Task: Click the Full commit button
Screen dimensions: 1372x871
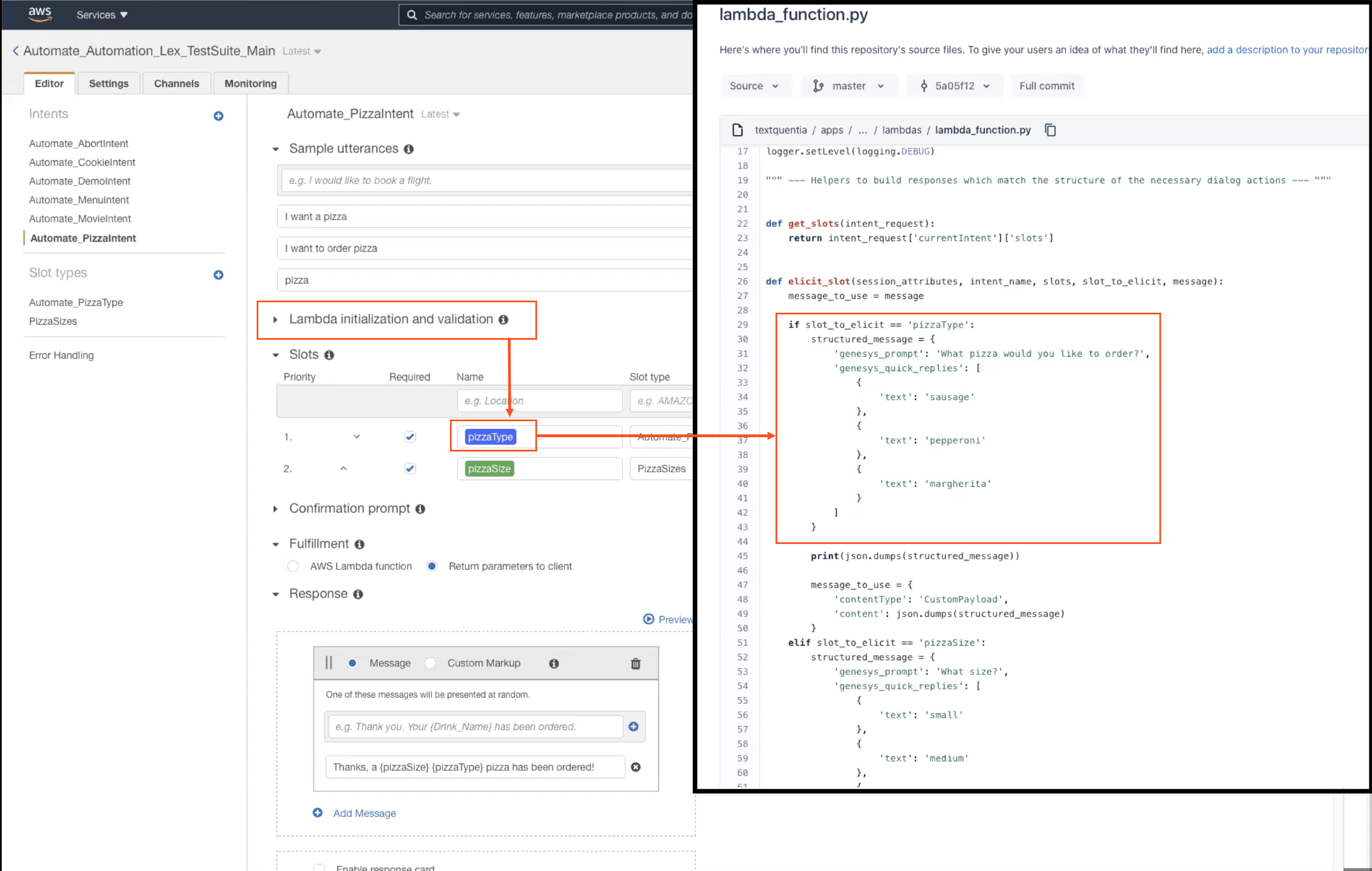Action: [1046, 85]
